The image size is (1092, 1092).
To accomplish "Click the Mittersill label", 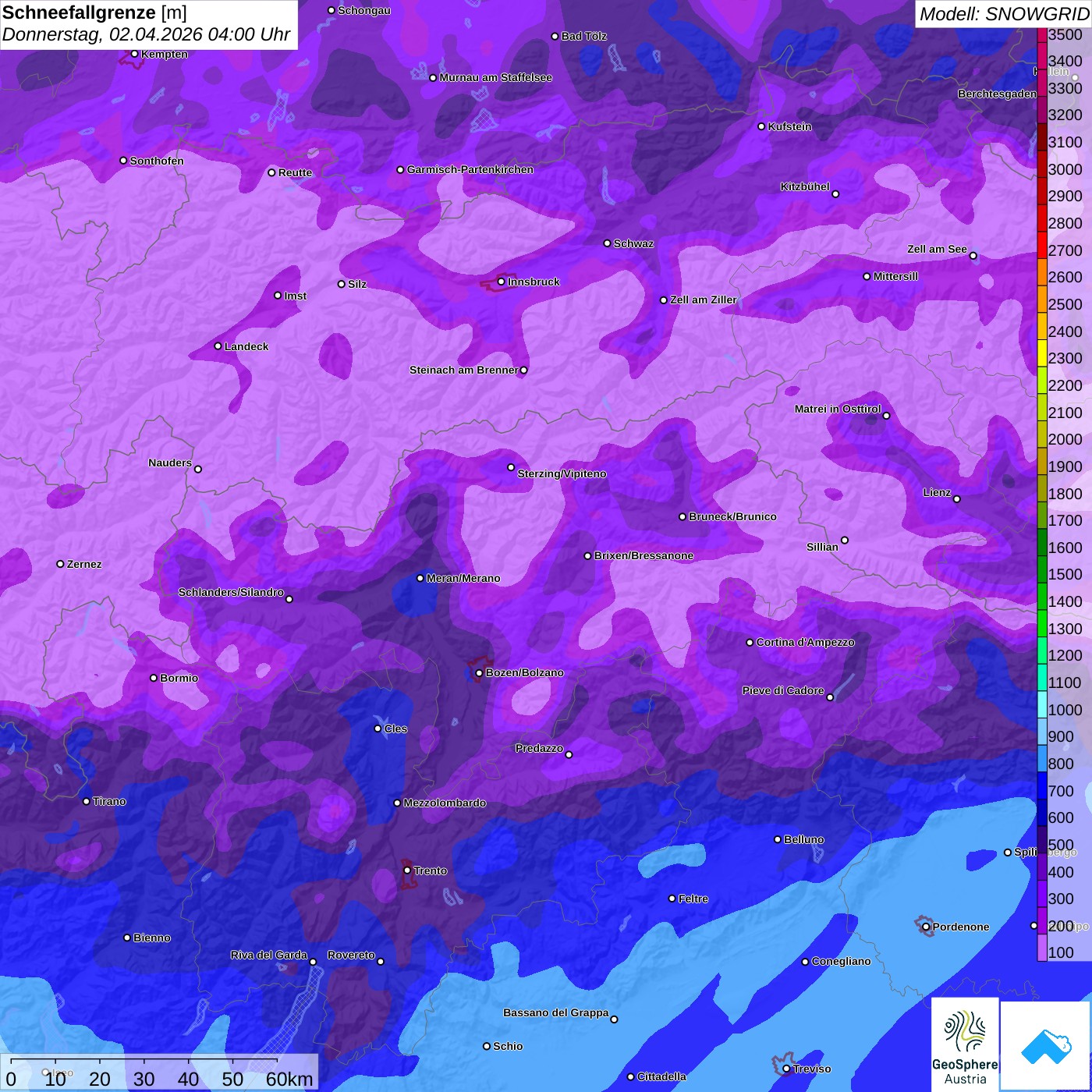I will (x=895, y=276).
